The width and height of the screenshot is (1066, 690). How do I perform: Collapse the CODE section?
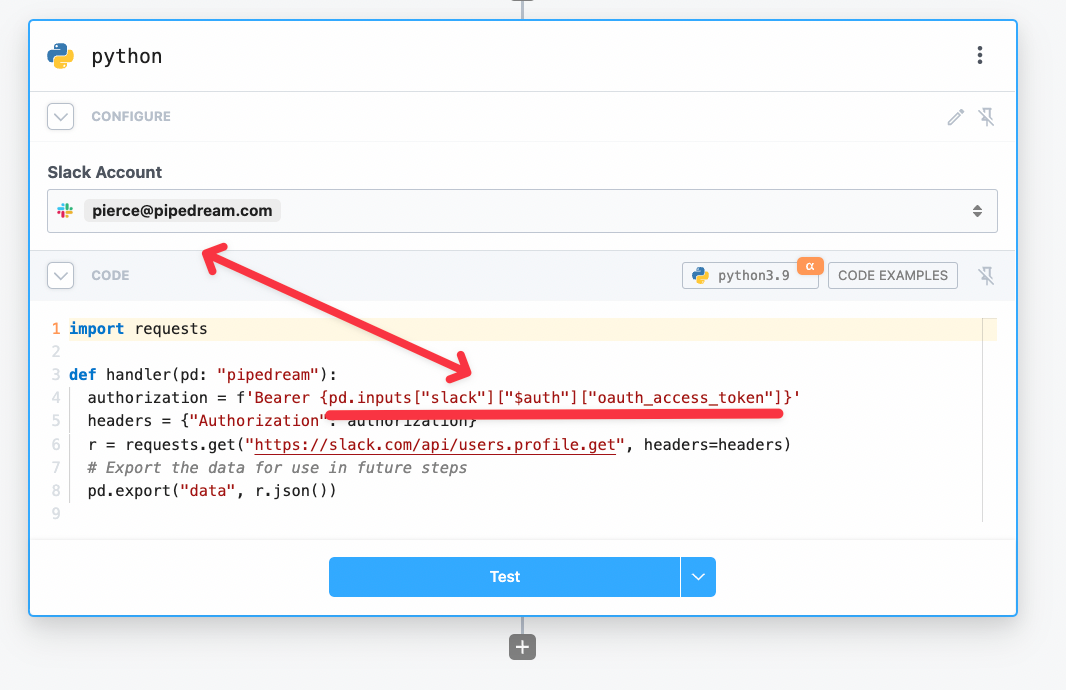tap(60, 274)
